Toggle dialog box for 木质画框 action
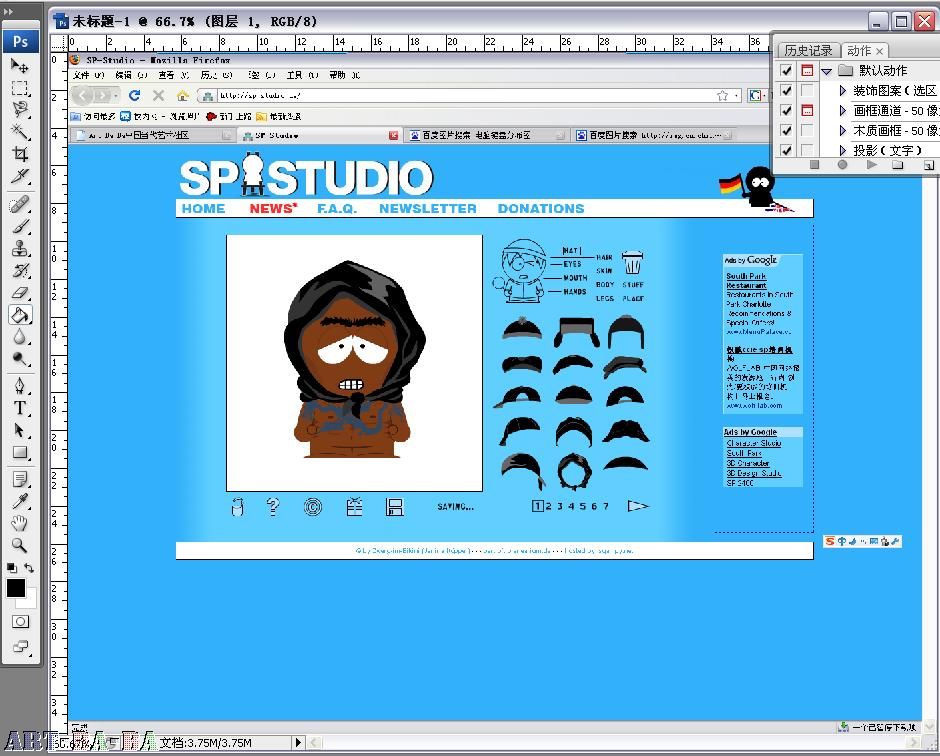The image size is (940, 756). 807,130
